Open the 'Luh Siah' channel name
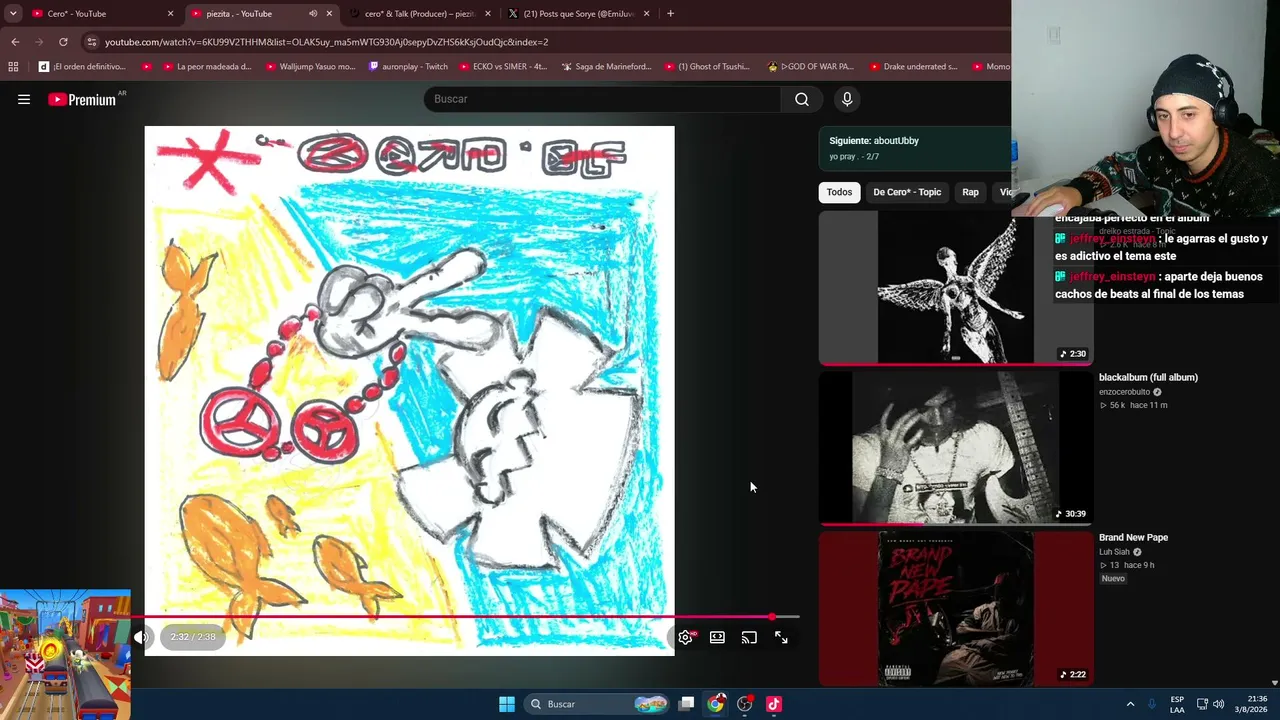Image resolution: width=1280 pixels, height=720 pixels. point(1114,552)
